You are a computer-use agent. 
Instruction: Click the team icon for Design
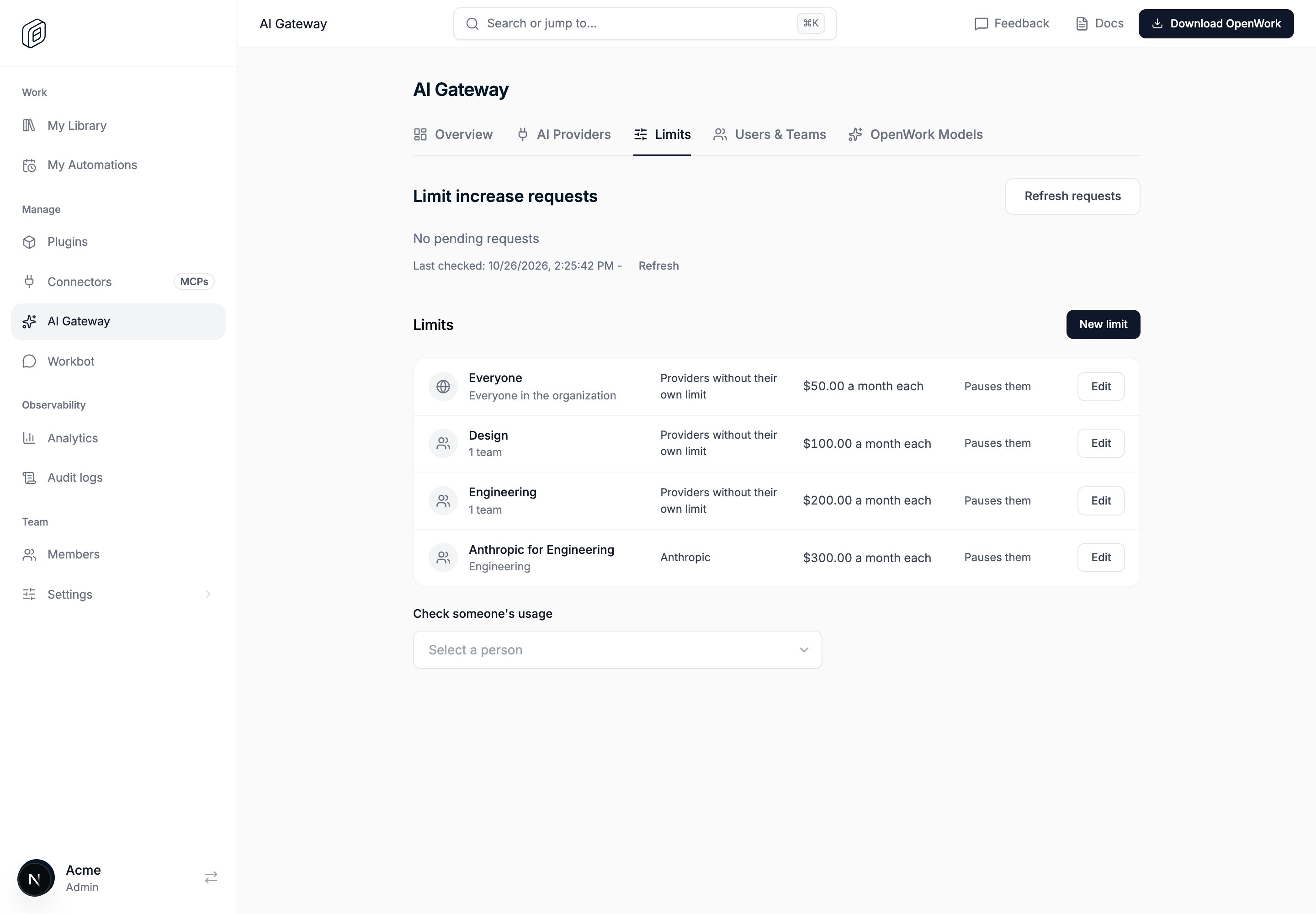(443, 443)
